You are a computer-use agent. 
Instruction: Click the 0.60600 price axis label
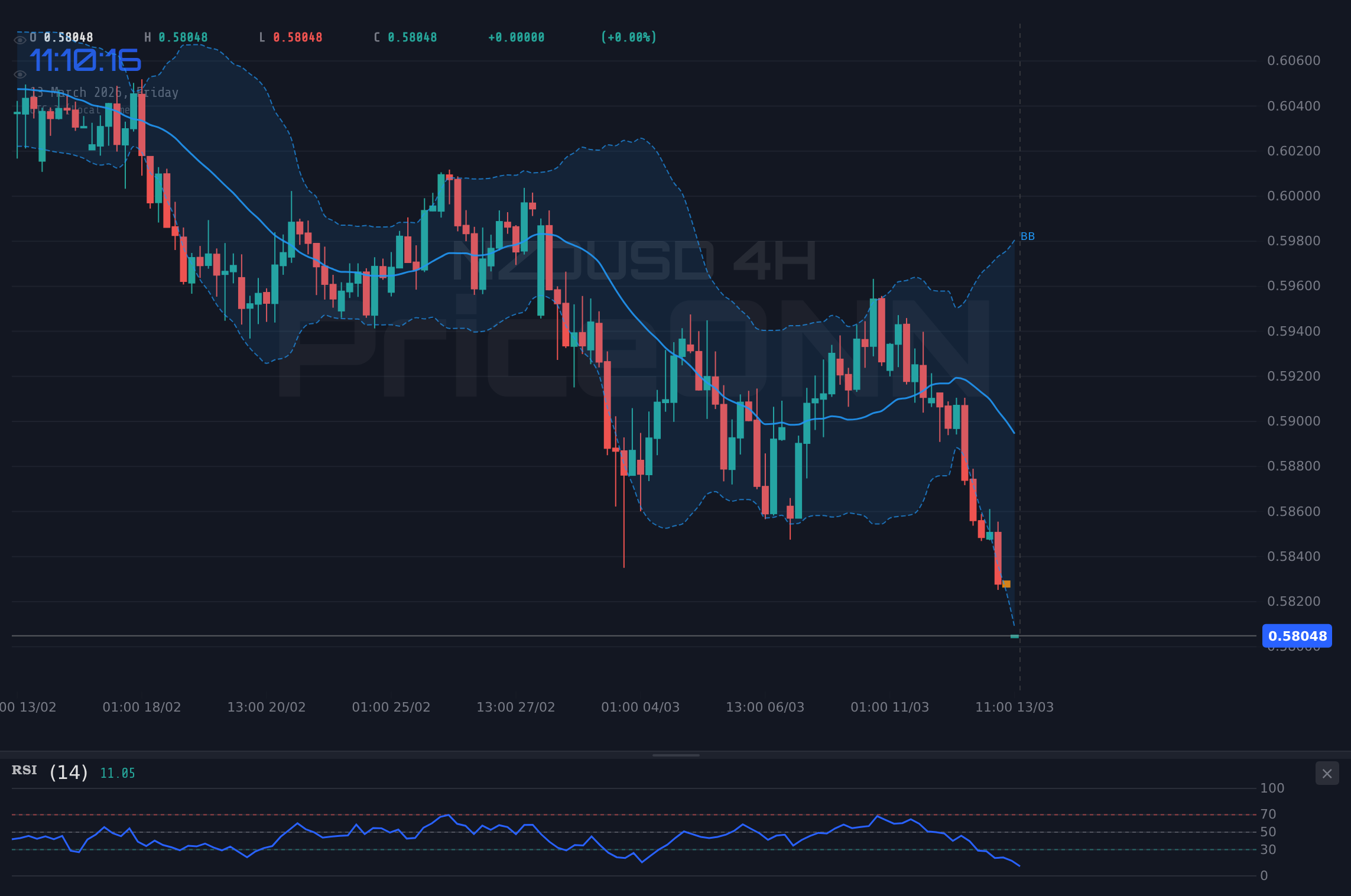click(x=1294, y=61)
